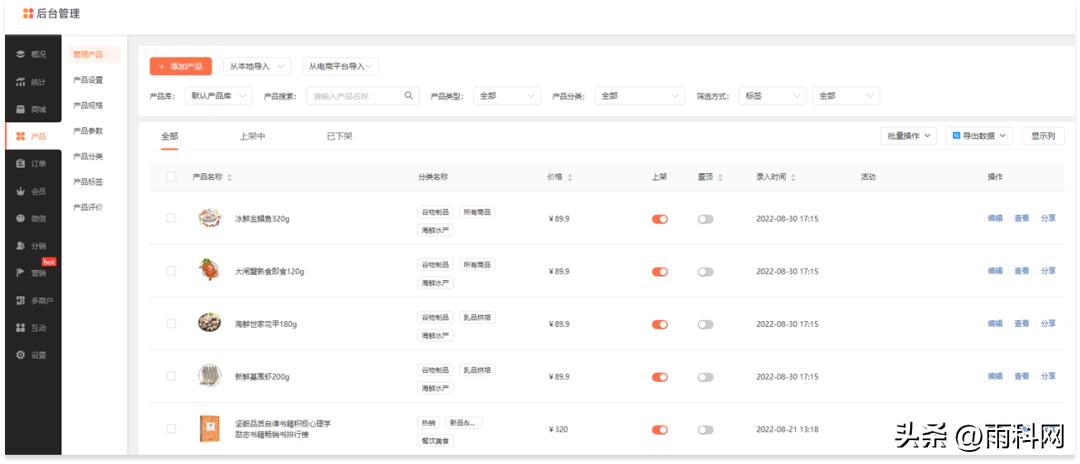
Task: Open the 设置 settings gear icon
Action: [x=20, y=355]
